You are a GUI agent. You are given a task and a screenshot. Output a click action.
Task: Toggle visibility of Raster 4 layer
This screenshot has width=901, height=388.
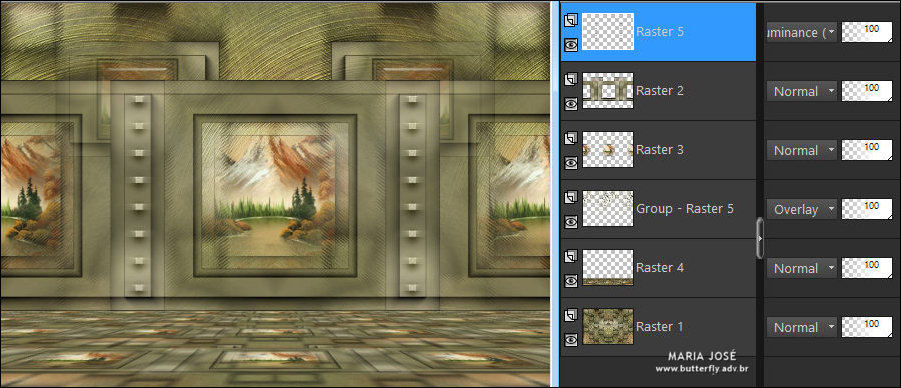point(571,281)
